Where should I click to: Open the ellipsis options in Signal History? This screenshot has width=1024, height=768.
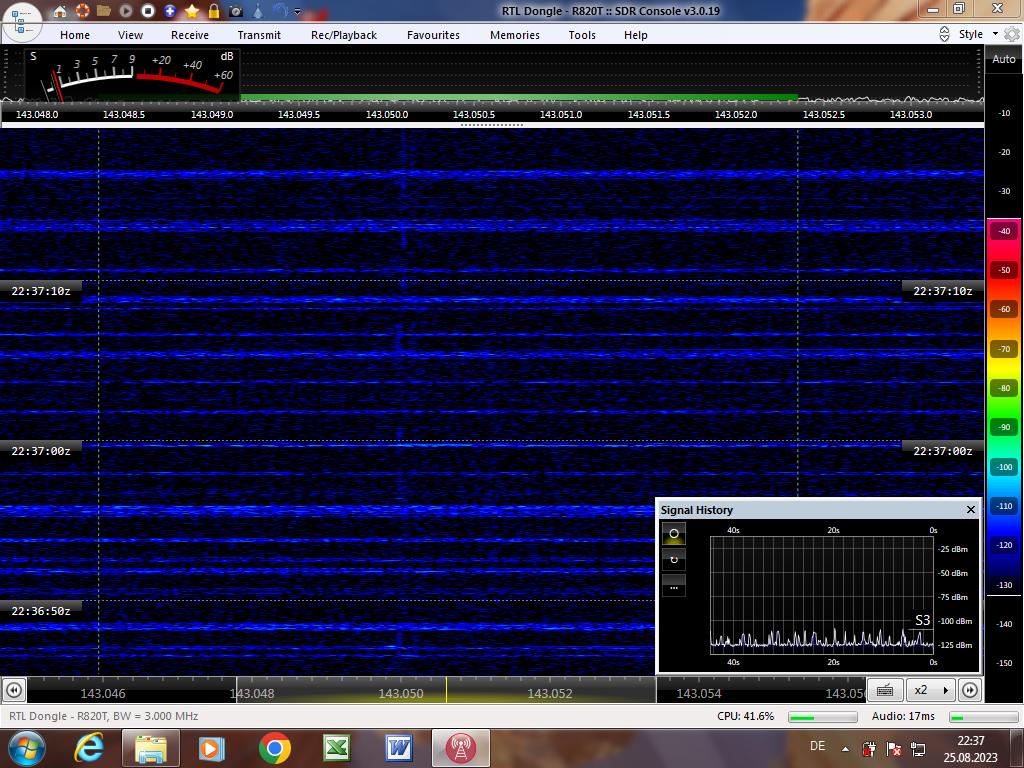click(674, 586)
